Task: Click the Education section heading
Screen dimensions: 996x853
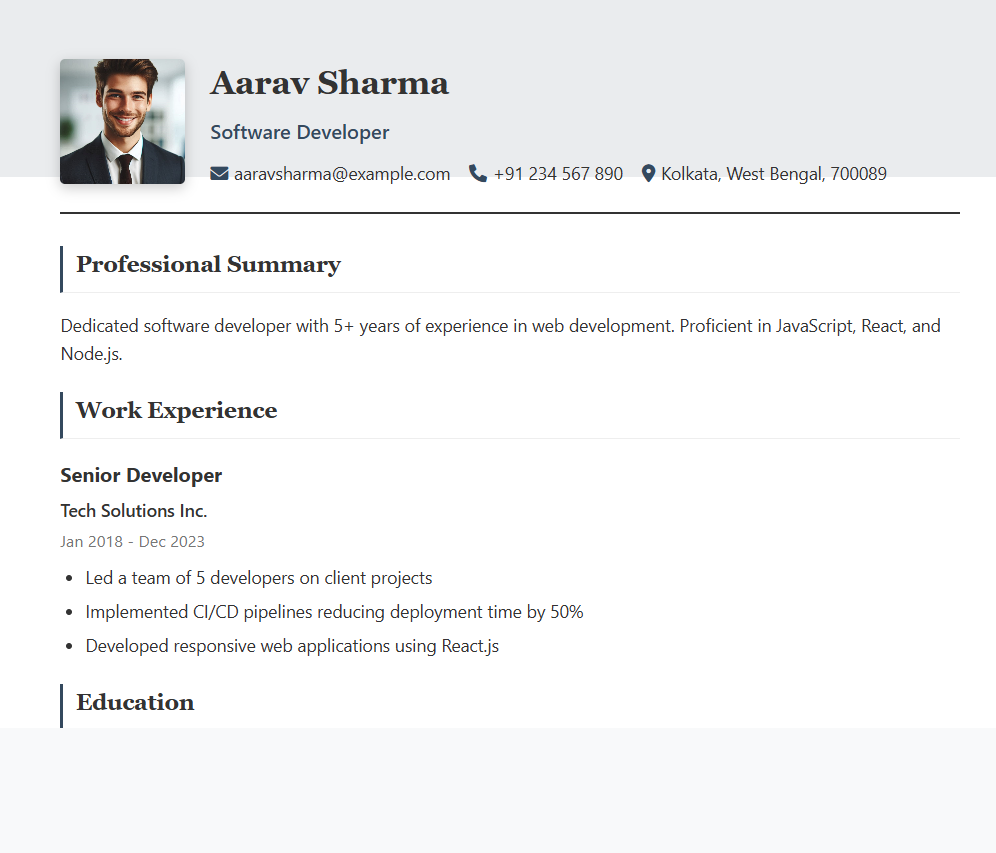Action: point(135,703)
